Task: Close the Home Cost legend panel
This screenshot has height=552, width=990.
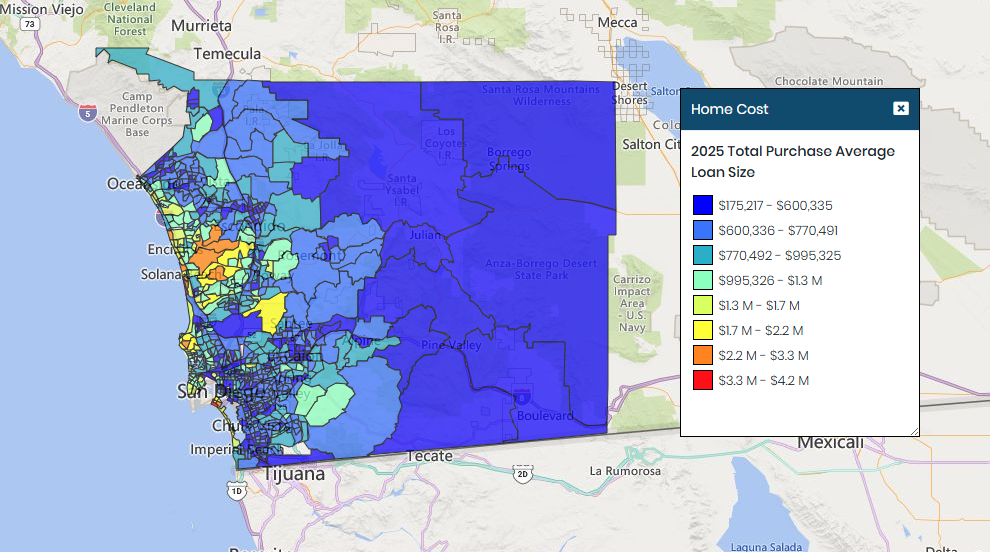Action: click(901, 109)
